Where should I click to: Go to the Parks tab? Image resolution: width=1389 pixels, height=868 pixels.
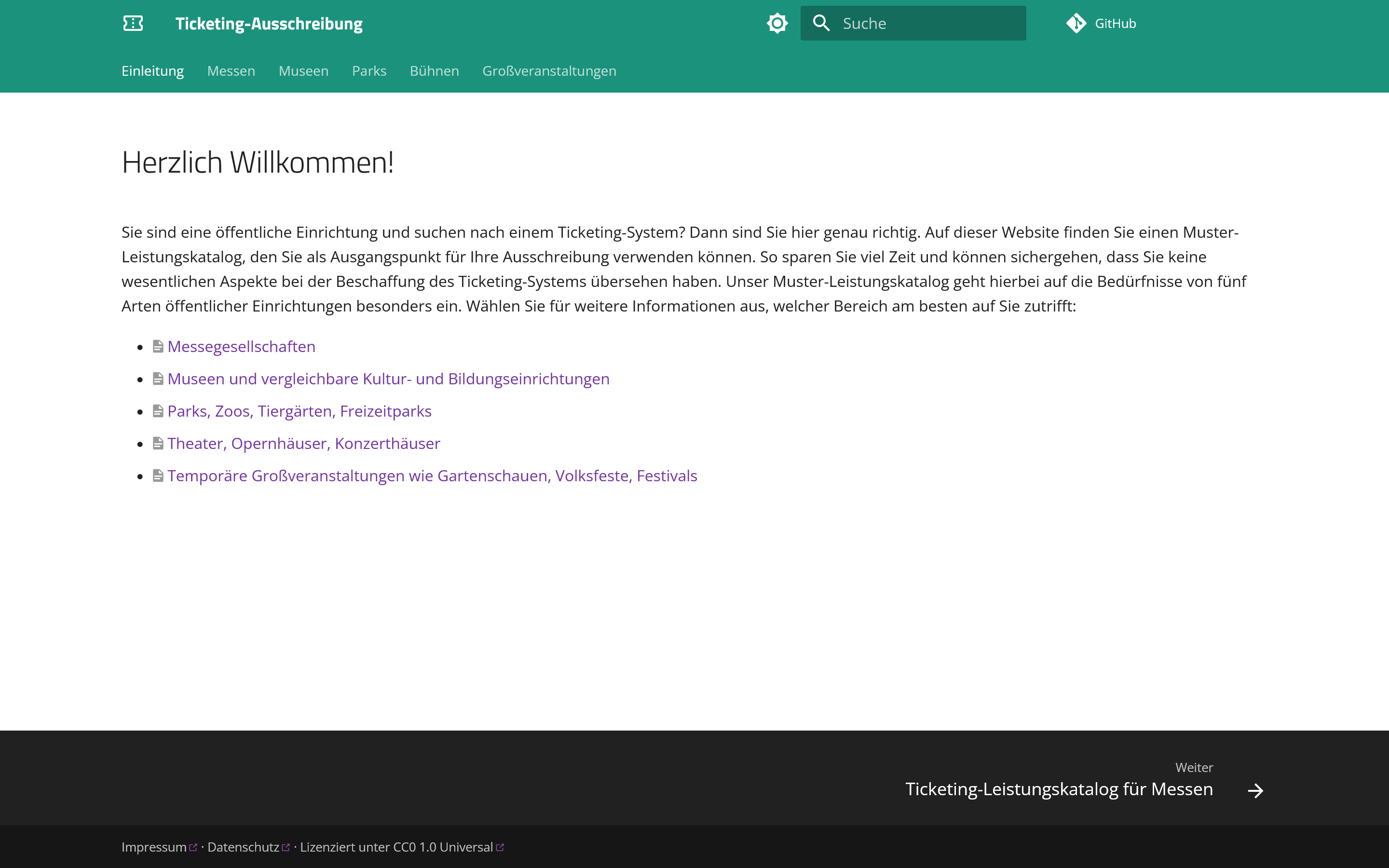[x=369, y=71]
